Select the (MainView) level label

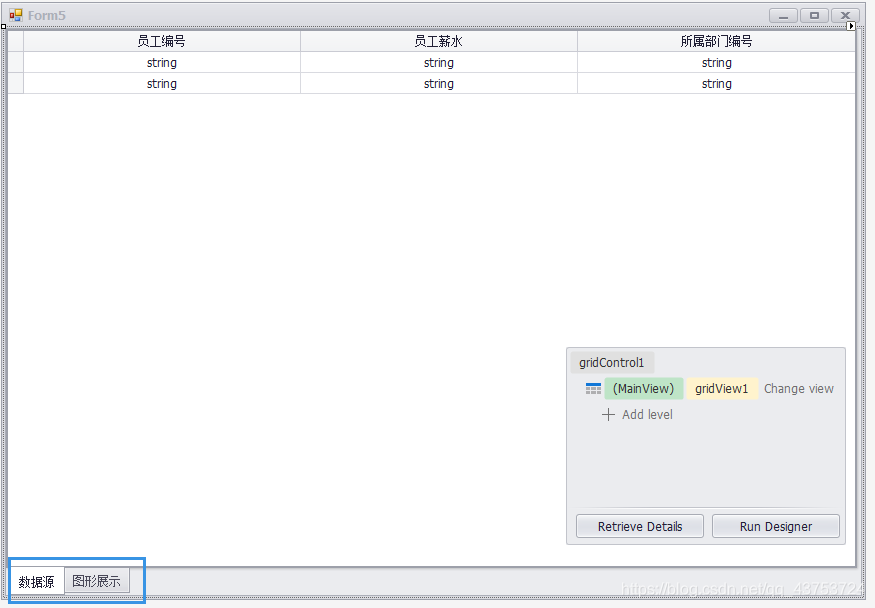tap(643, 389)
